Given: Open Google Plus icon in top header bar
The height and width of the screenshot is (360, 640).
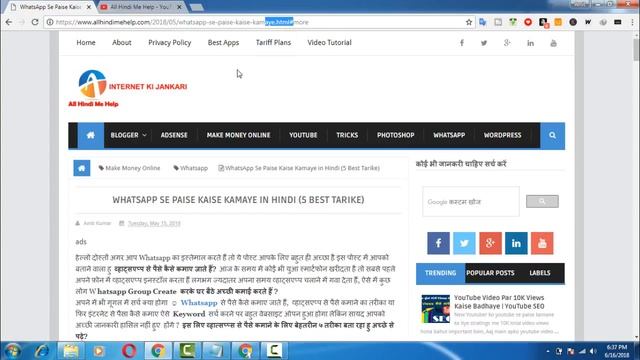Looking at the screenshot, I should point(507,43).
